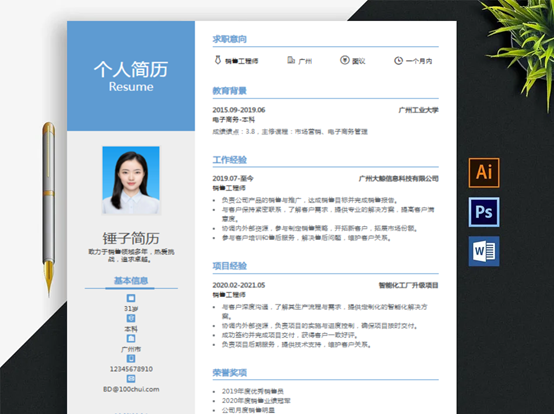
Task: Click the date 2020.02-2021.05
Action: (239, 285)
